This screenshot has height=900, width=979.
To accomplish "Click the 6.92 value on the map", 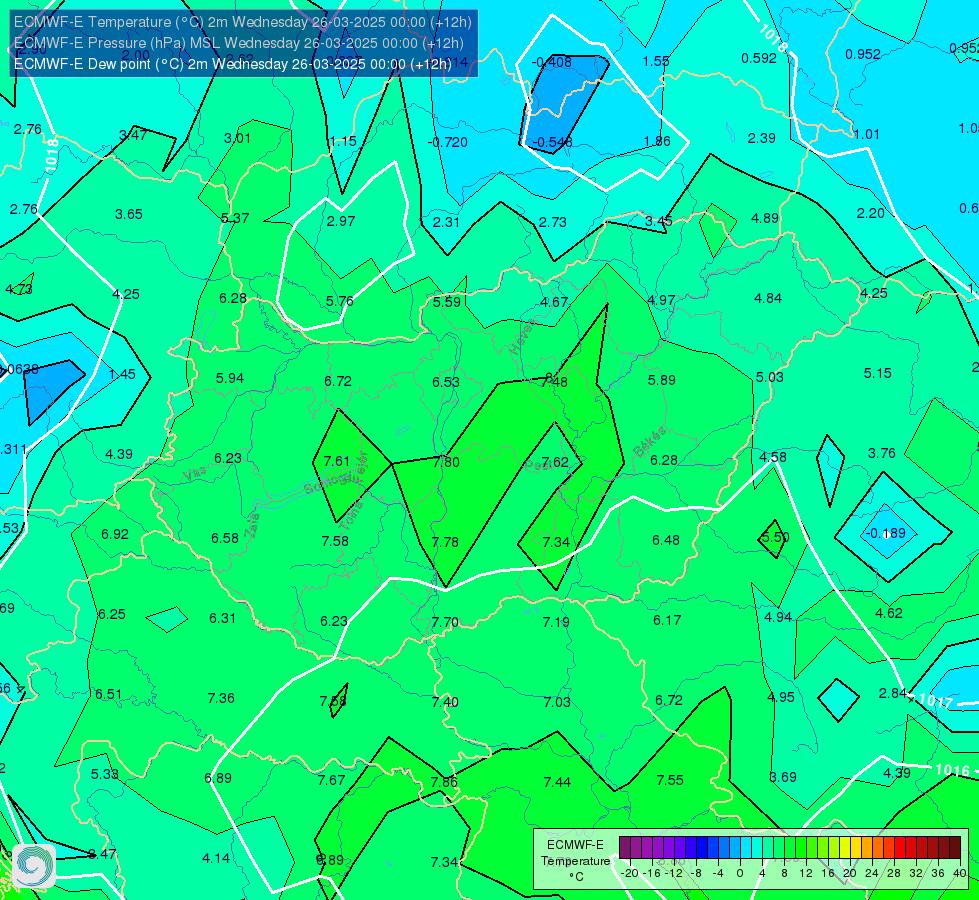I will (115, 535).
